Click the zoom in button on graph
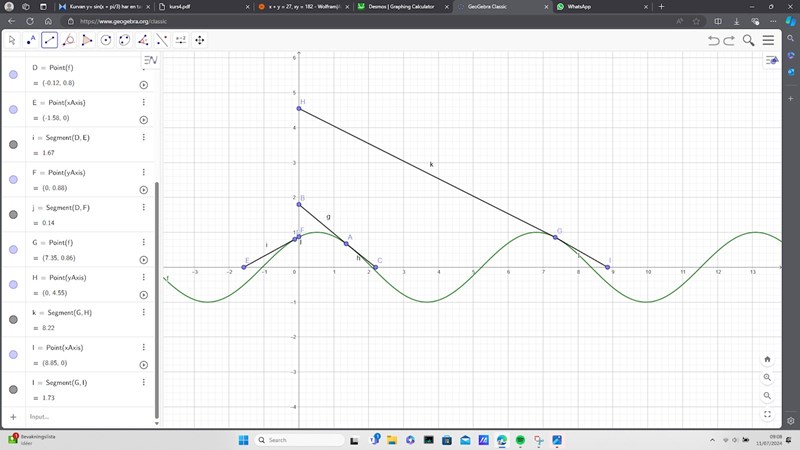The height and width of the screenshot is (450, 800). click(767, 377)
